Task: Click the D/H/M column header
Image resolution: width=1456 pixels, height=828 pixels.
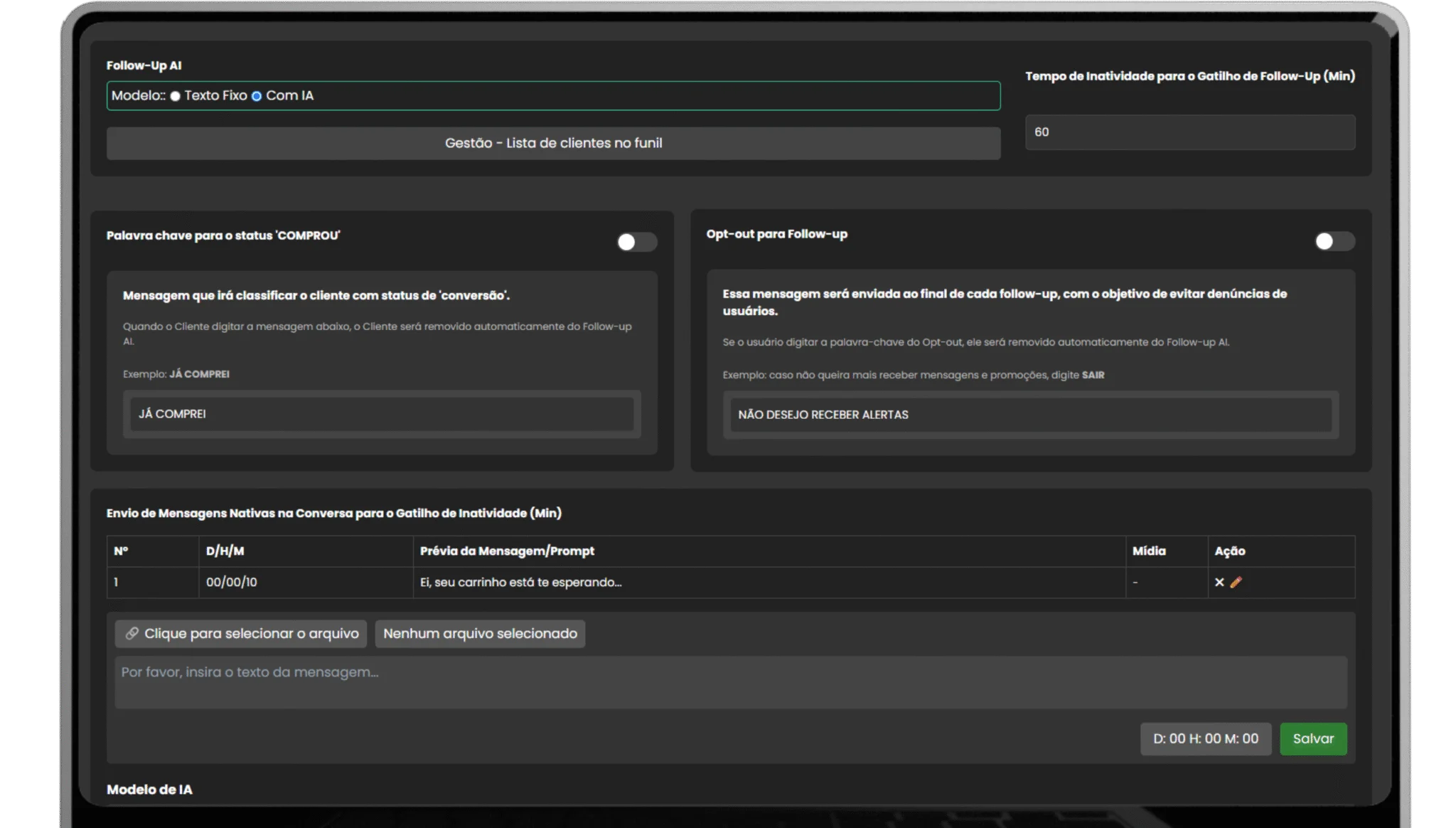Action: [225, 551]
